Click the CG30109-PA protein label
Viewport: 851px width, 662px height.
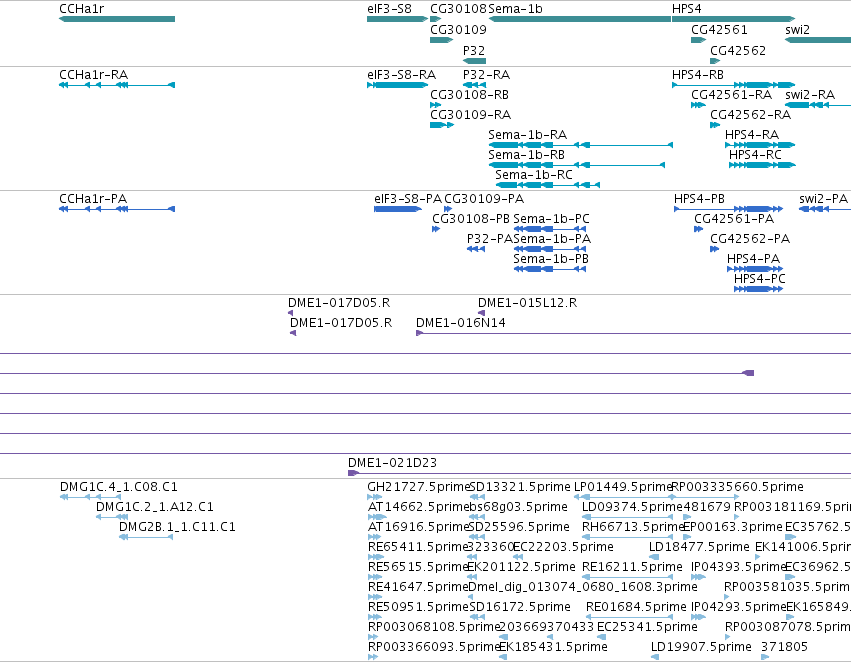click(x=484, y=199)
